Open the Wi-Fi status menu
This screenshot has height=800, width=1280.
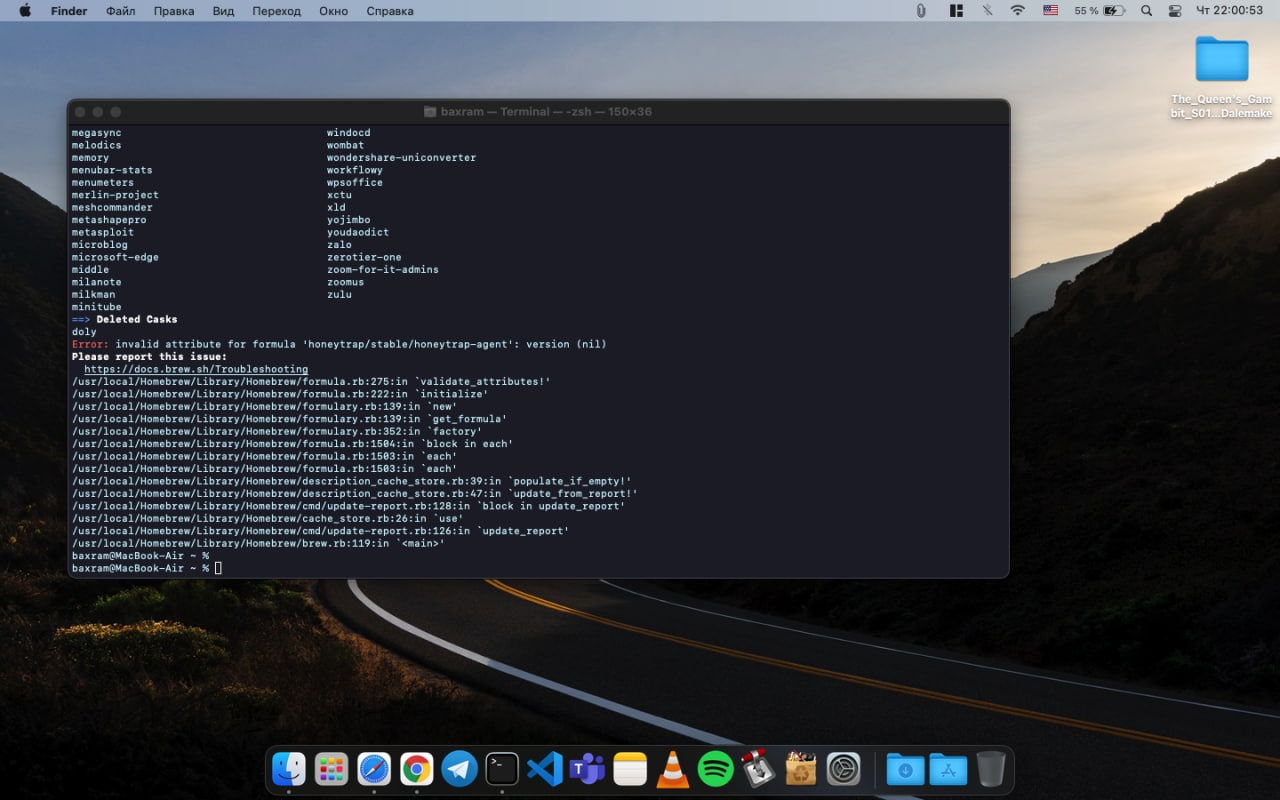1018,11
